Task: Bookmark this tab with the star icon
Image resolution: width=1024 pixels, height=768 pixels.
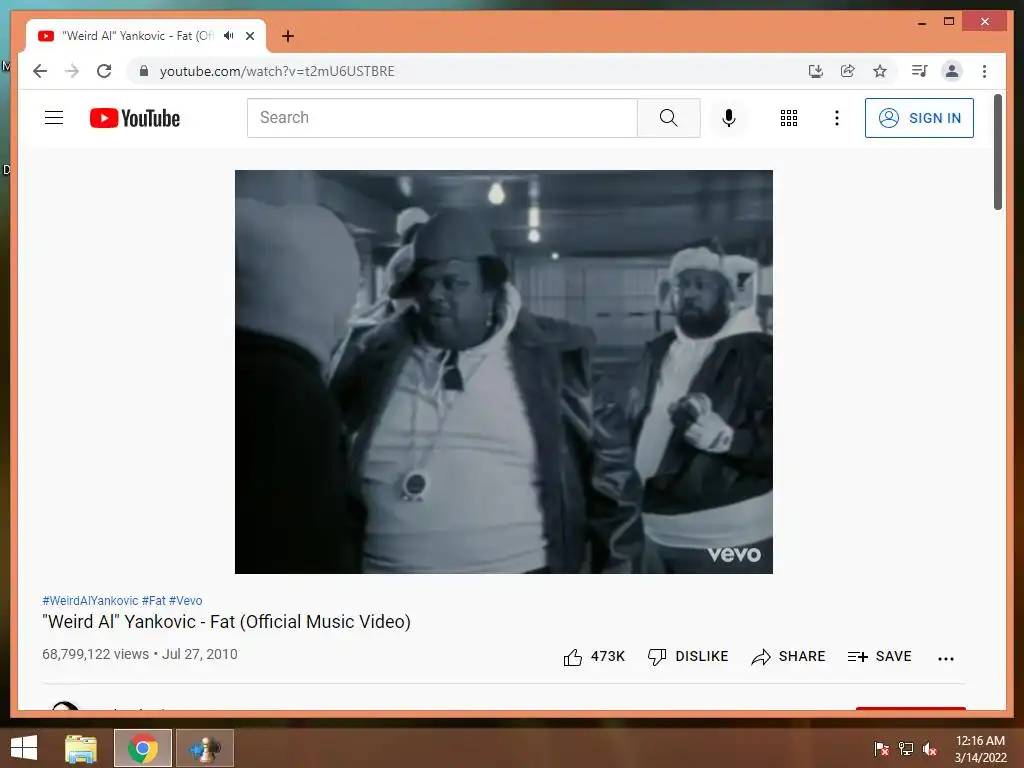Action: click(x=880, y=71)
